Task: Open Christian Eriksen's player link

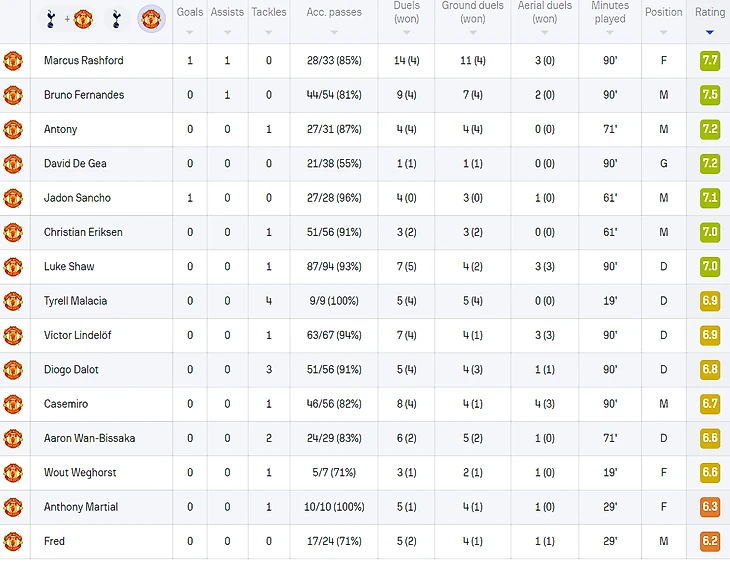Action: 83,232
